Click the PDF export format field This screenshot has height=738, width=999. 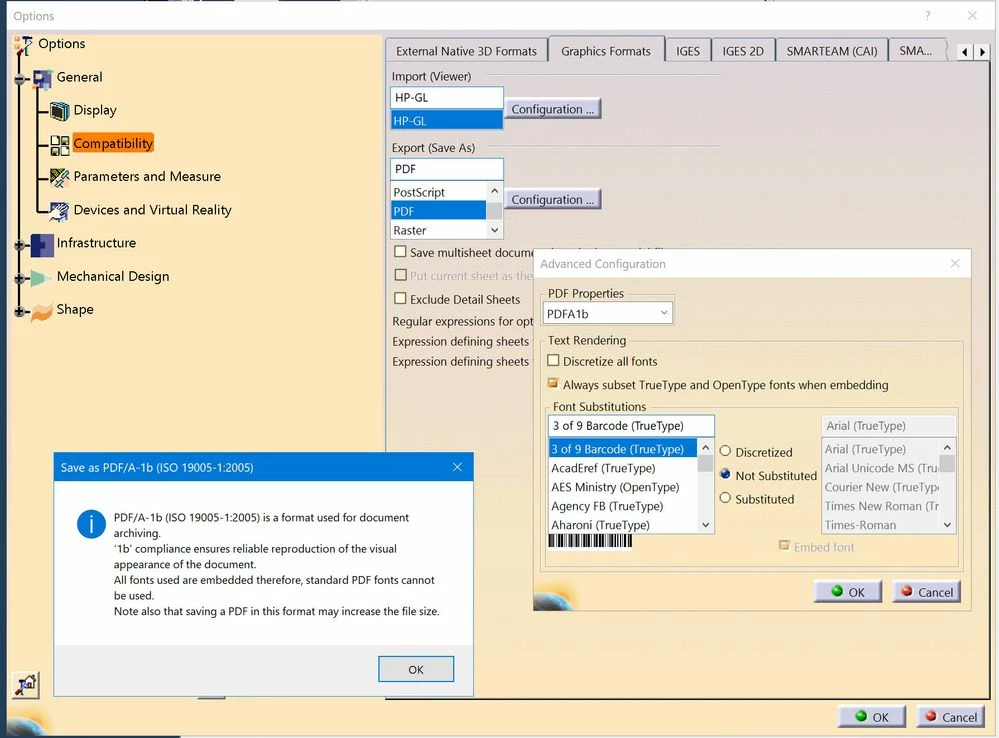(447, 169)
